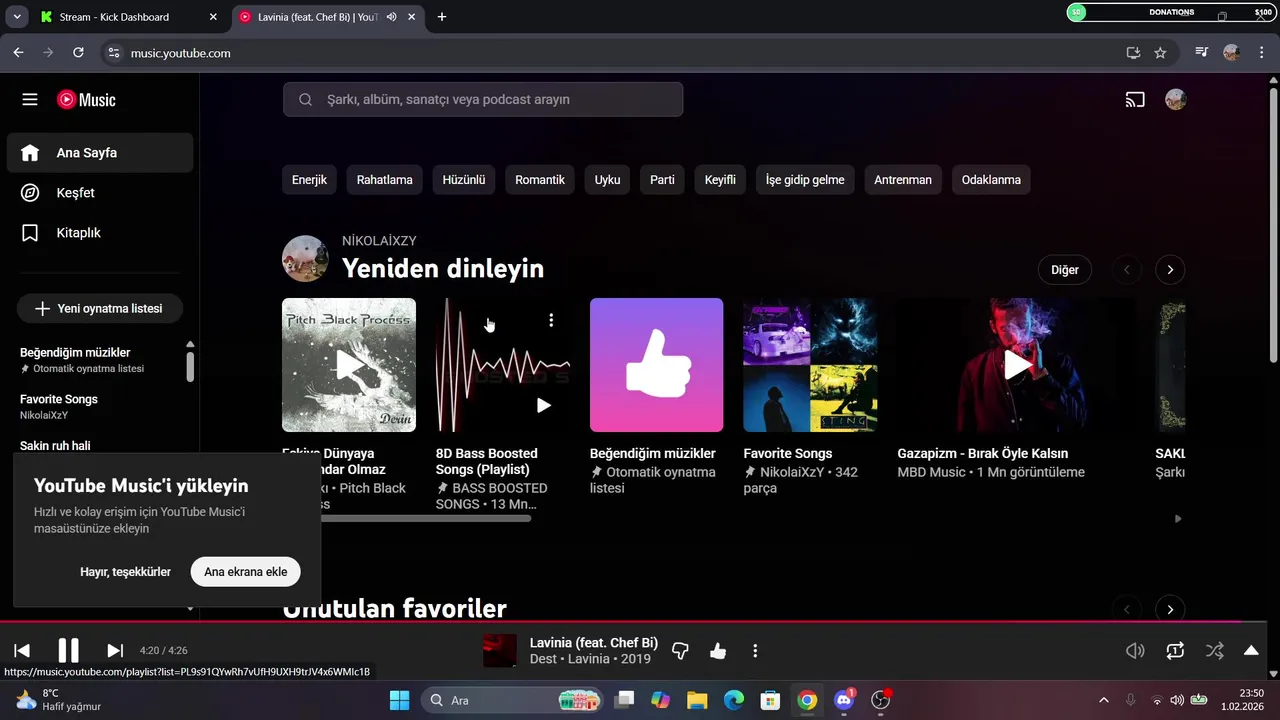Image resolution: width=1280 pixels, height=720 pixels.
Task: Click the install app icon in address bar
Action: 1133,53
